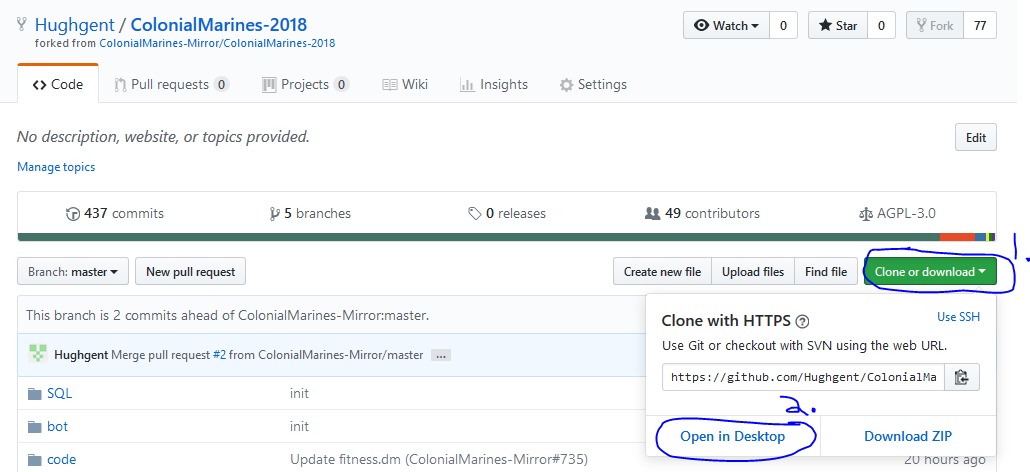The height and width of the screenshot is (472, 1030).
Task: Click the help icon beside Clone with HTTPS
Action: [802, 322]
